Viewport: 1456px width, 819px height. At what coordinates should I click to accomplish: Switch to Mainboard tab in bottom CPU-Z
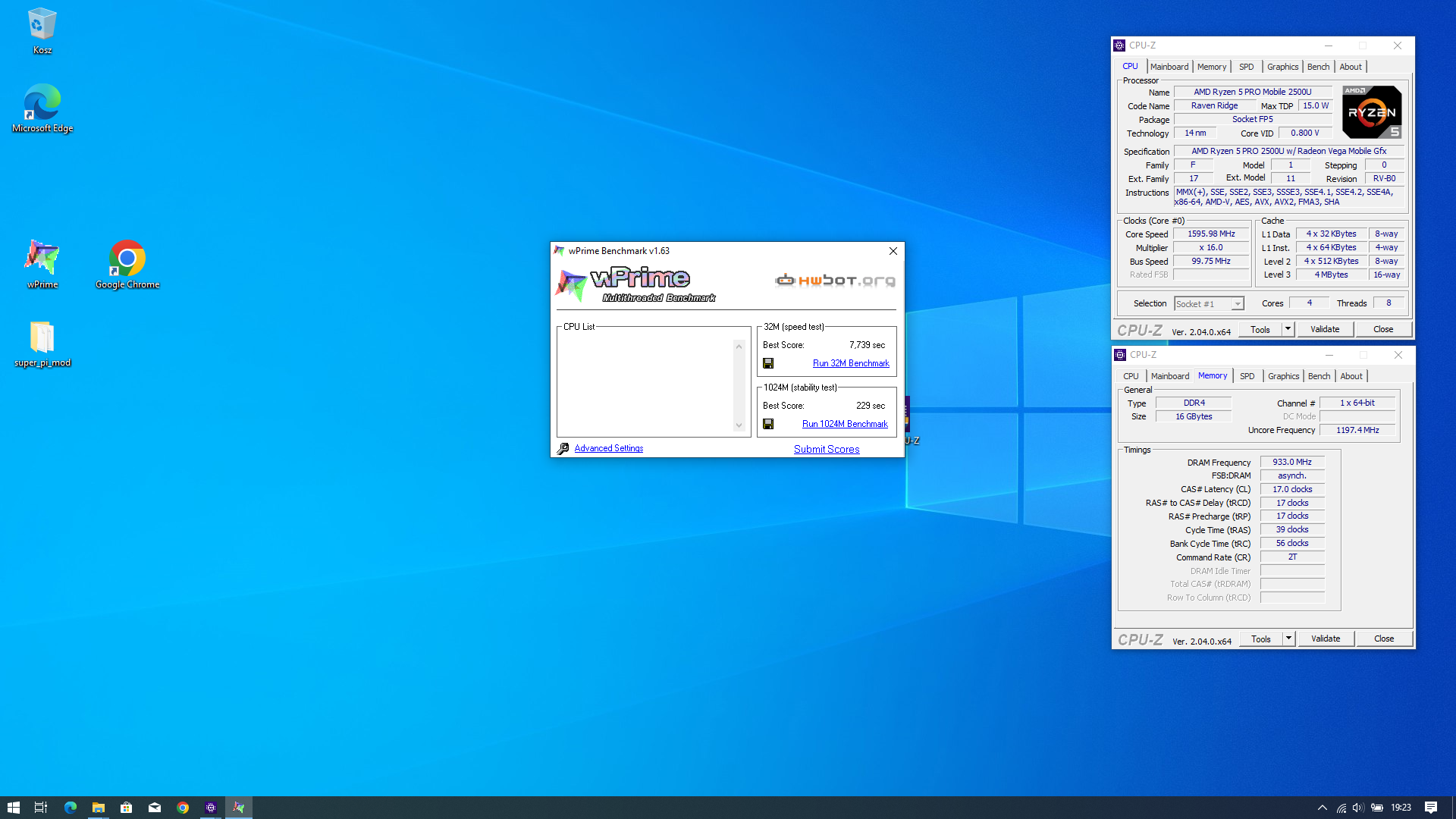point(1169,376)
